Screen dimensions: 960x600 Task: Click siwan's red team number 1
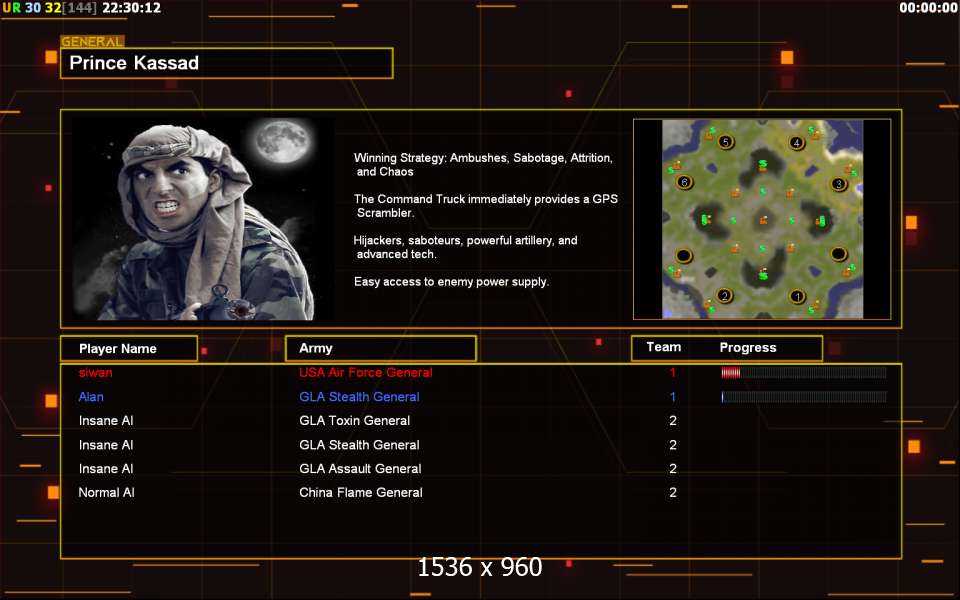(673, 373)
